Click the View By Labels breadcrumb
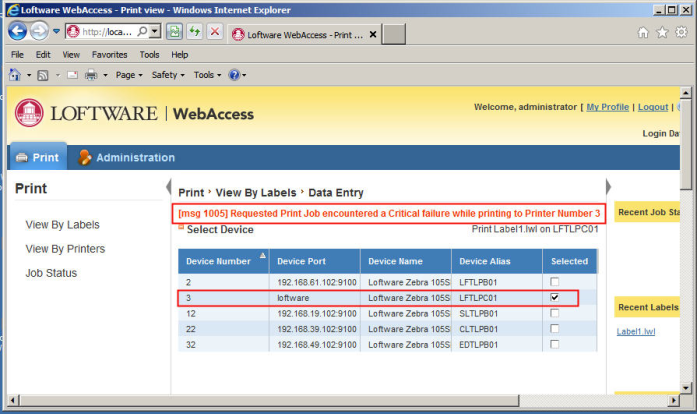697x414 pixels. (256, 193)
